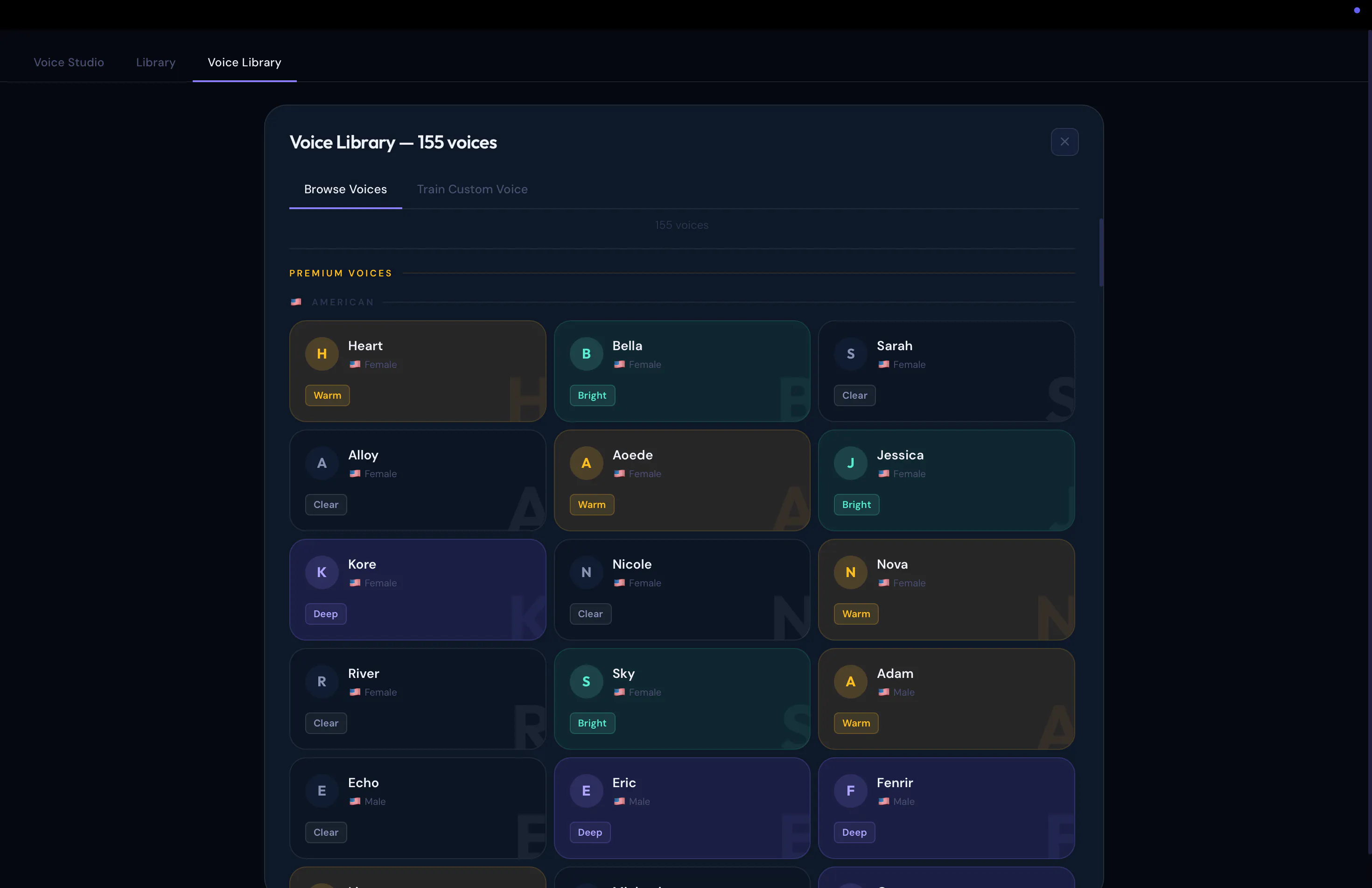Click the Bella voice B avatar

586,353
